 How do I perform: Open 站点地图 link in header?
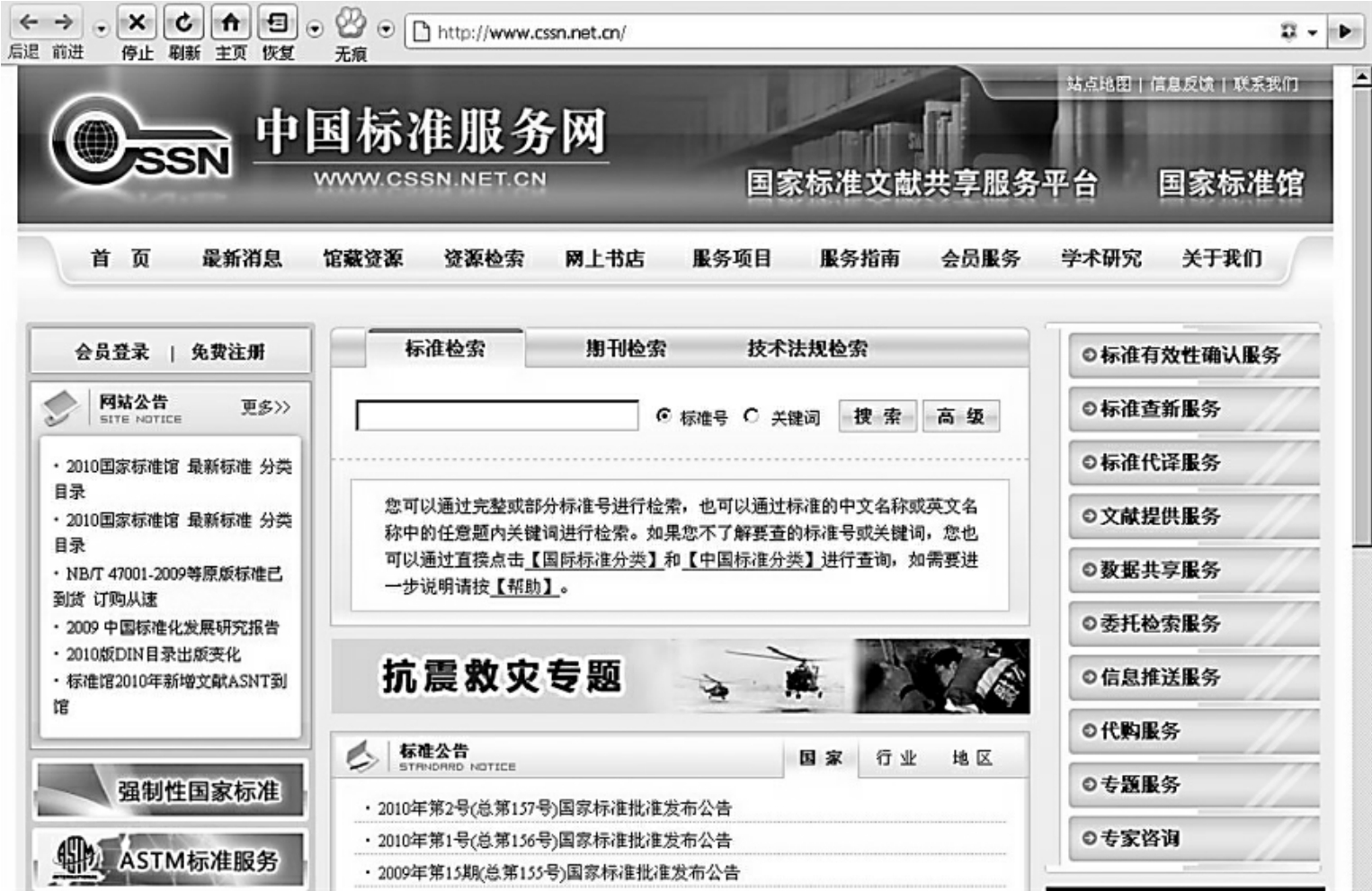pyautogui.click(x=1099, y=85)
